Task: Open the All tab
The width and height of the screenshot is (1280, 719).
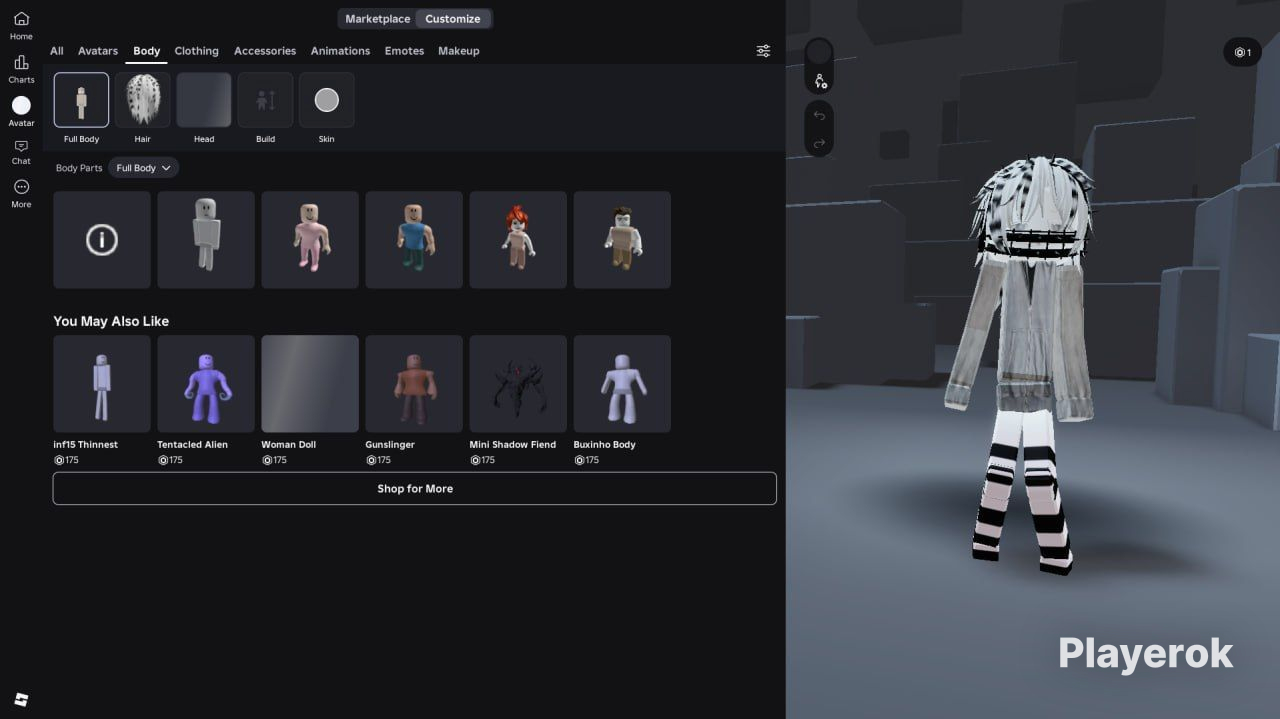Action: (57, 51)
